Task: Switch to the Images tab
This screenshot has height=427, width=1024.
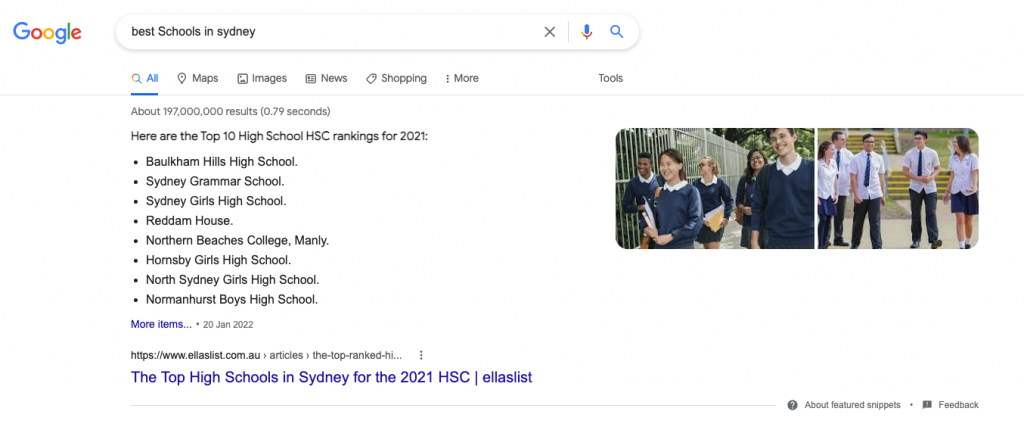Action: (262, 78)
